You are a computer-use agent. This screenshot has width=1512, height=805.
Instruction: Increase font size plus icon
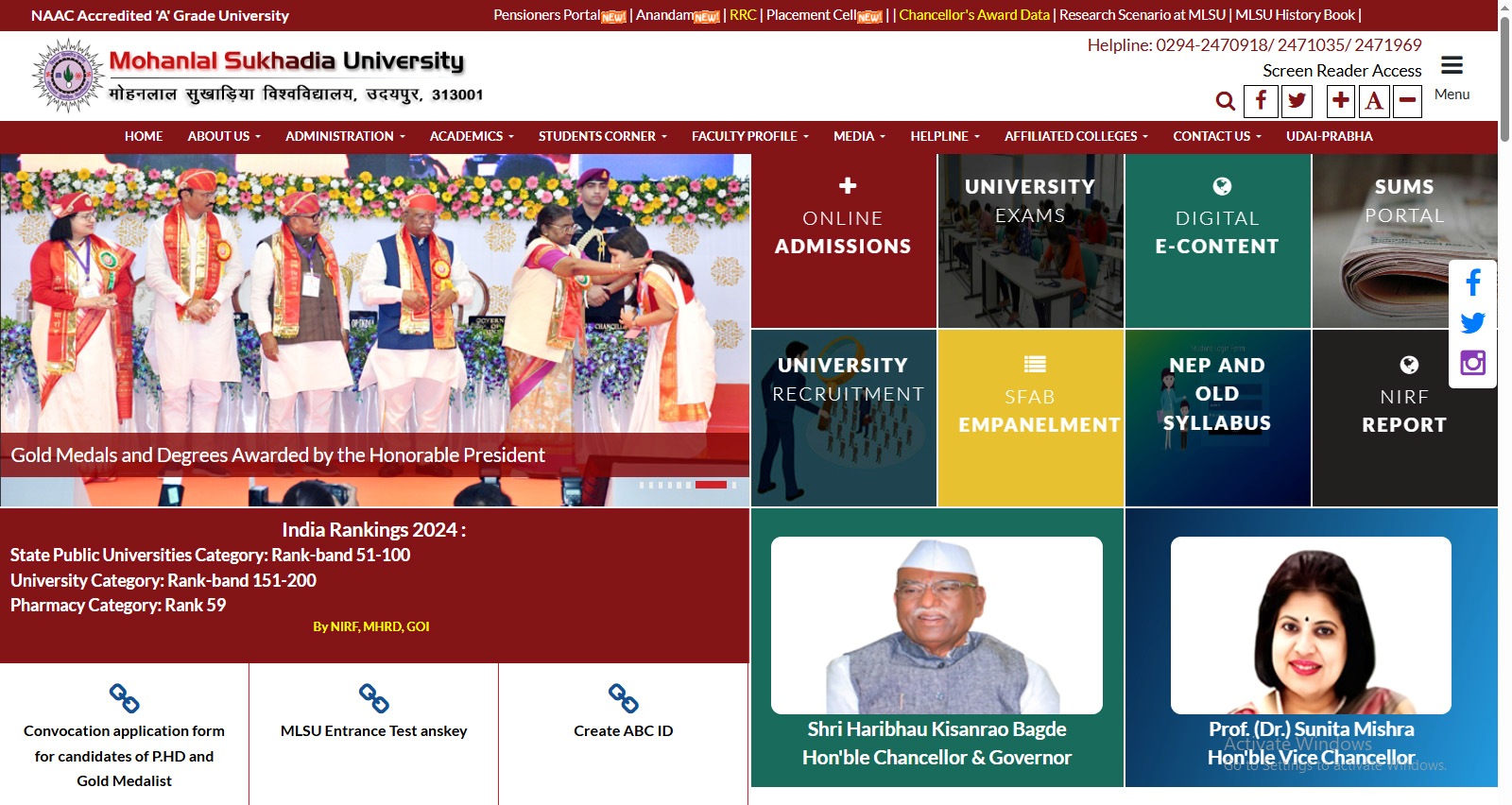point(1340,101)
